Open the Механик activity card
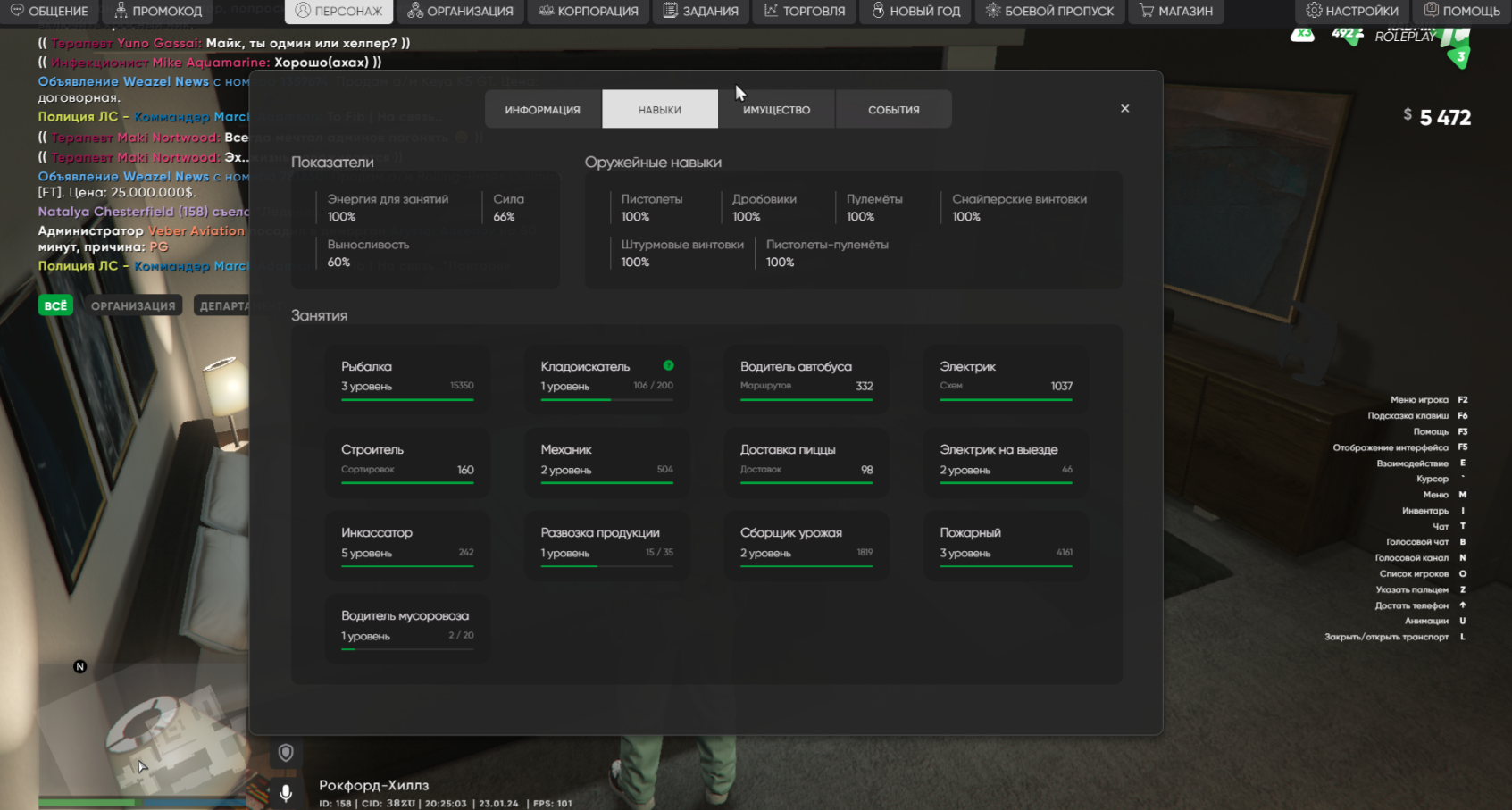The width and height of the screenshot is (1512, 810). coord(606,462)
